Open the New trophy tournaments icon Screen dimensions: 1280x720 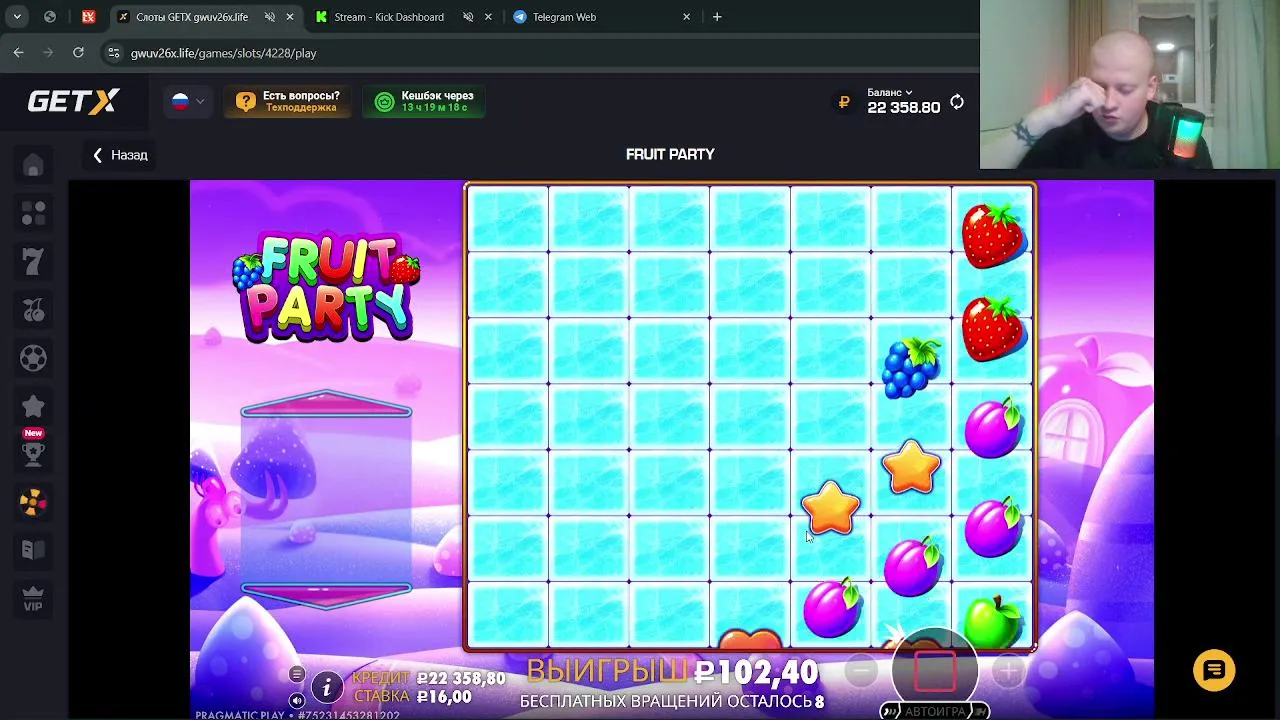pyautogui.click(x=33, y=450)
